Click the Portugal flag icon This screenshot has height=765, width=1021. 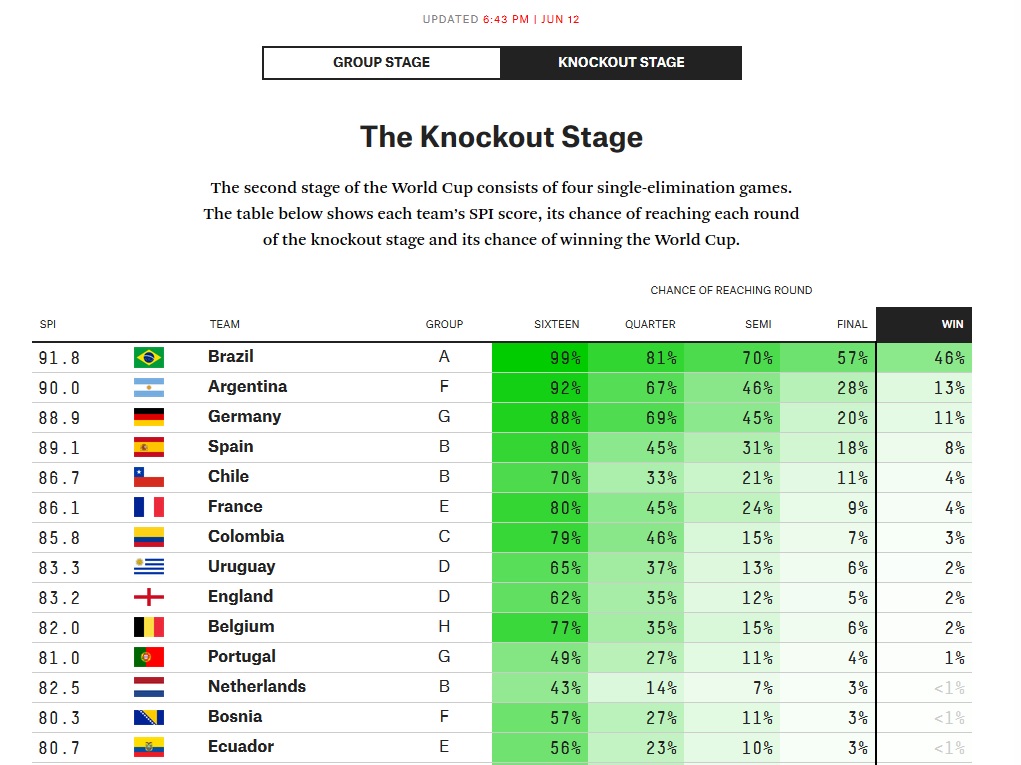pyautogui.click(x=148, y=657)
